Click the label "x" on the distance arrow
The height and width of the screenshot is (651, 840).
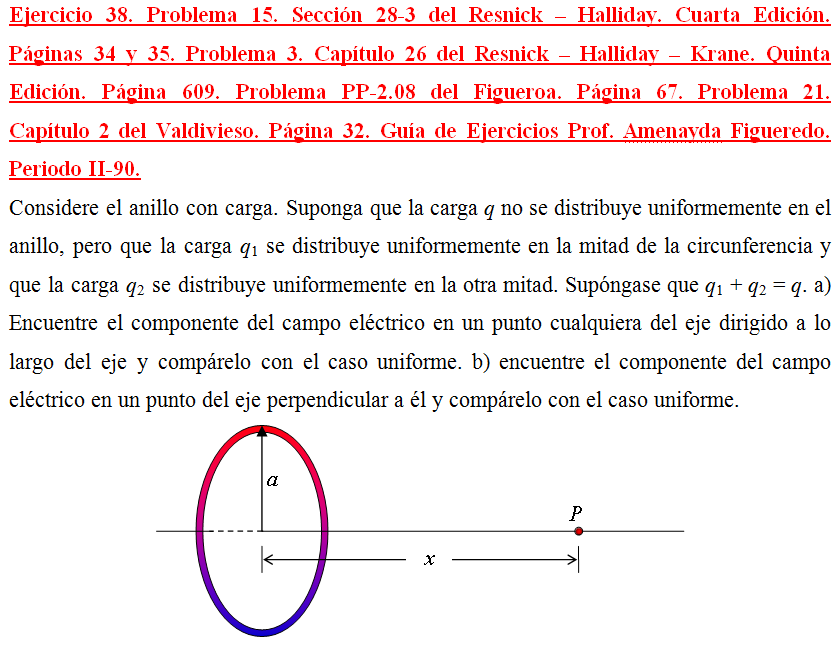pos(429,559)
